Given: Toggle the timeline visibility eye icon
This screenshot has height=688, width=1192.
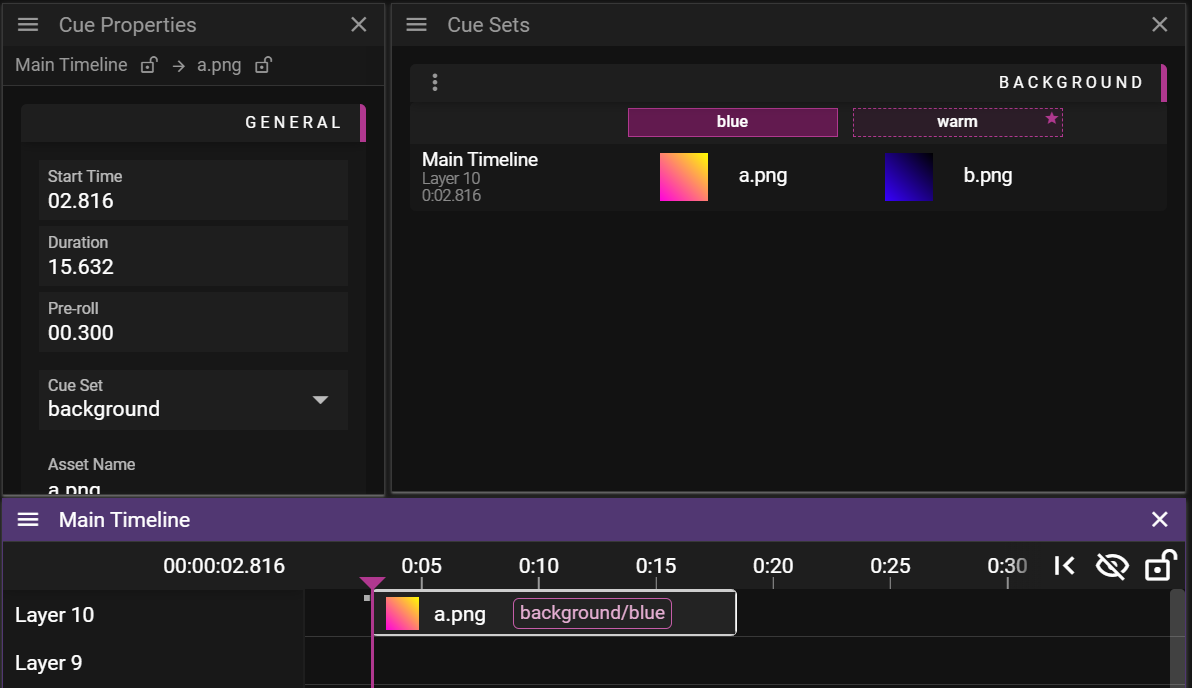Looking at the screenshot, I should point(1111,566).
